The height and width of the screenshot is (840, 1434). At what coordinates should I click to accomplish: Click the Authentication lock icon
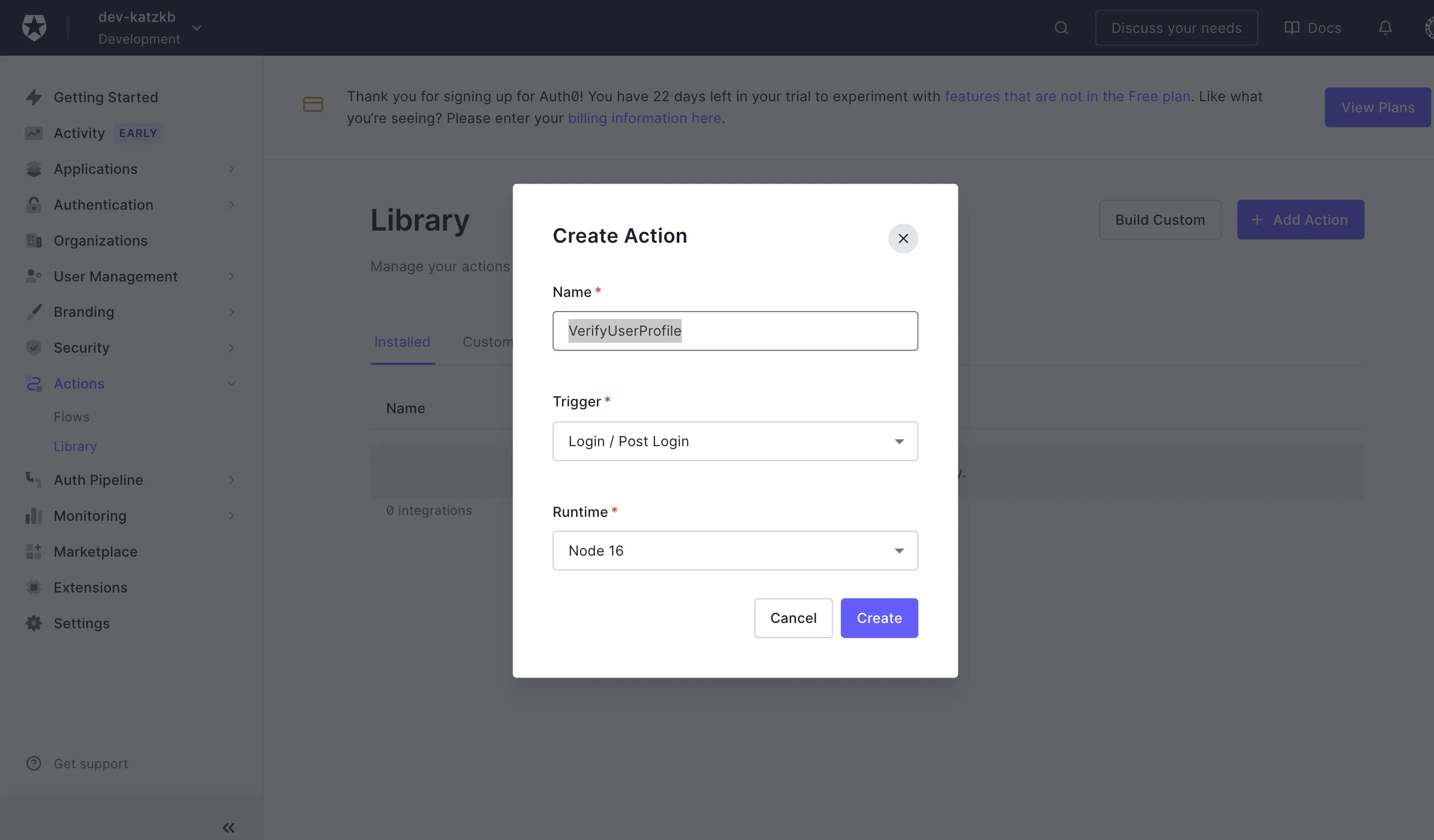point(33,205)
